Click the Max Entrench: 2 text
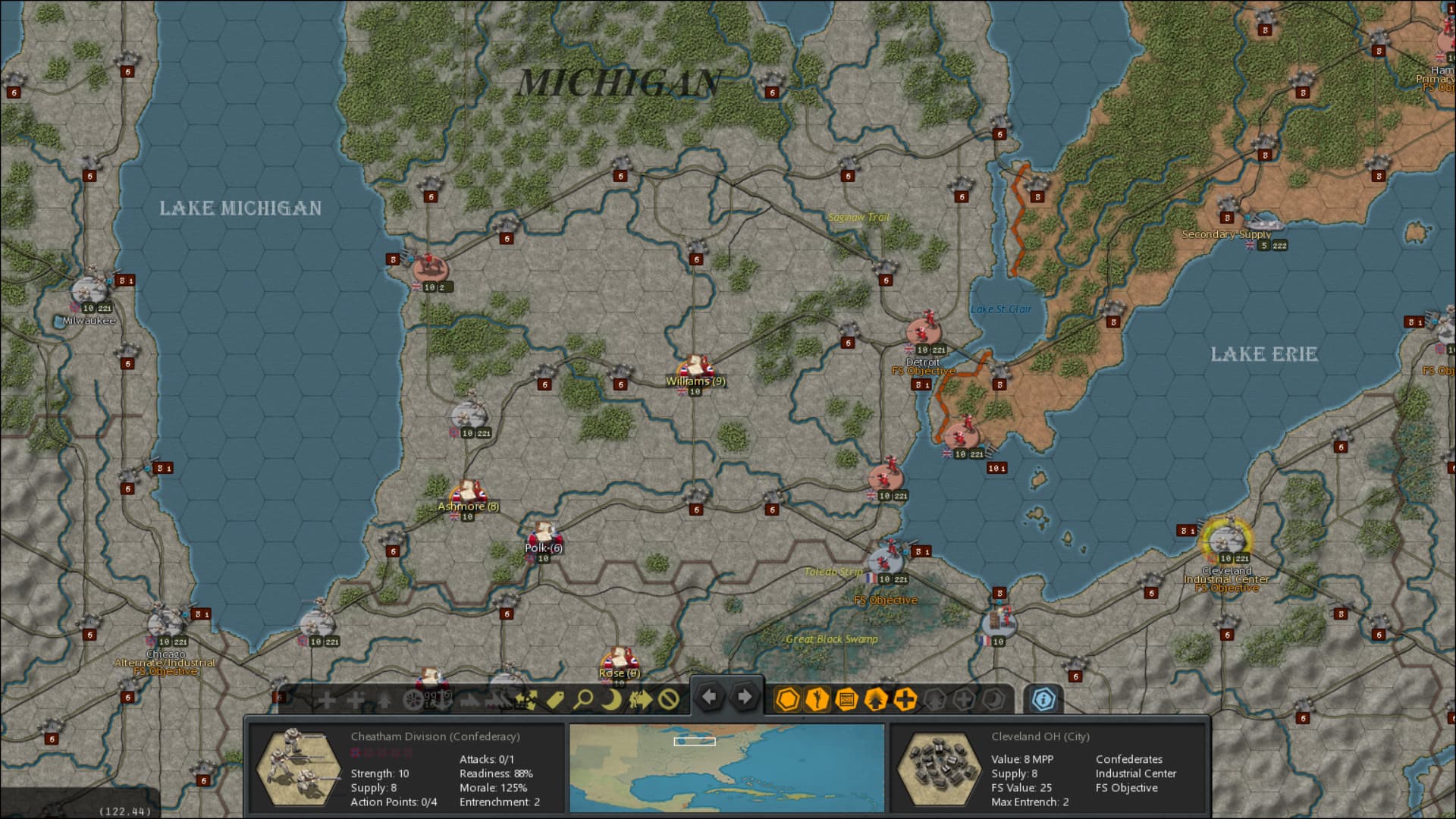This screenshot has width=1456, height=819. coord(1030,802)
